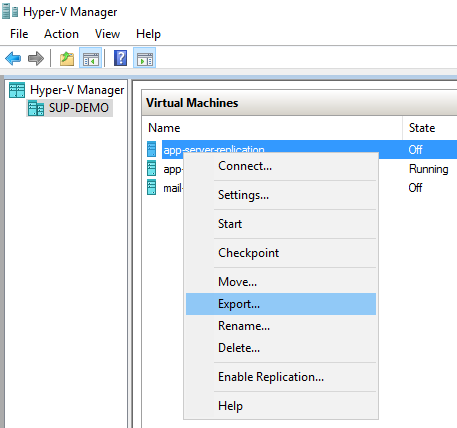Toggle the Show/Hide Action Pane icon
This screenshot has width=457, height=428.
pos(145,58)
